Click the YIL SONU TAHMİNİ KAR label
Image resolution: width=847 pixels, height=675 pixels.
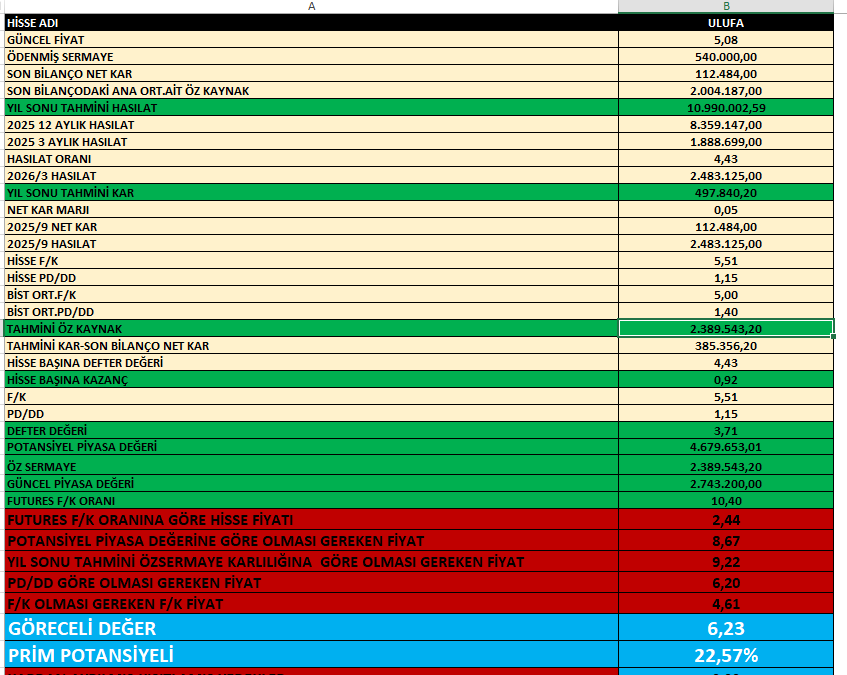click(x=311, y=193)
